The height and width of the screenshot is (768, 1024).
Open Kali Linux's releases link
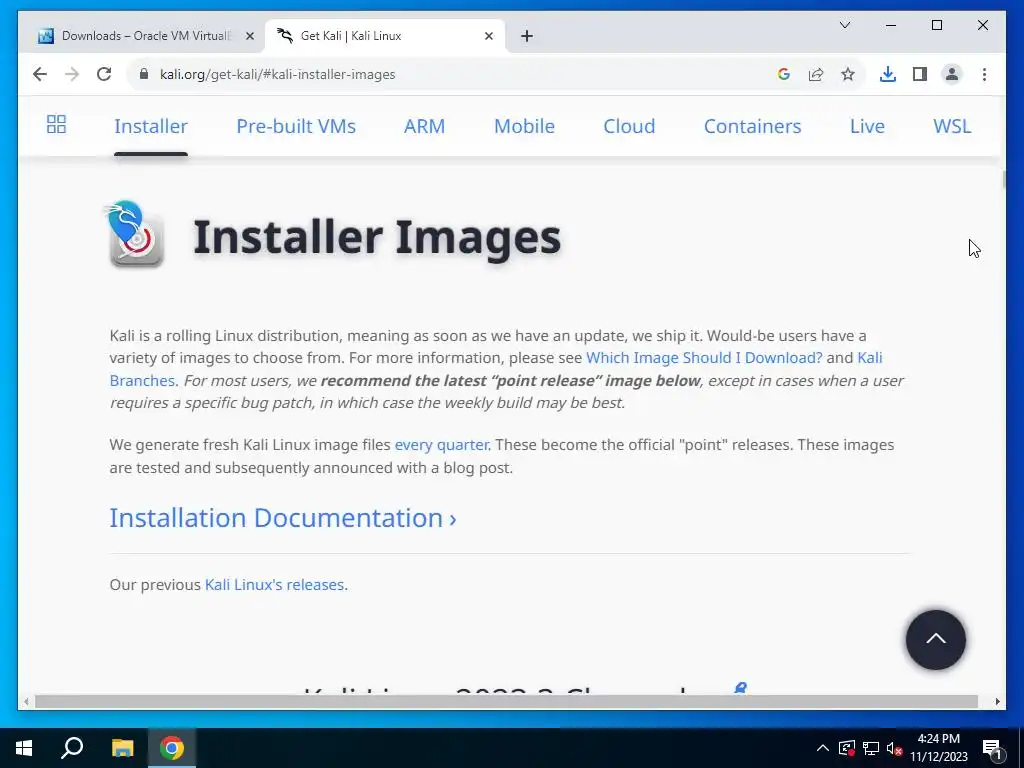(x=274, y=584)
